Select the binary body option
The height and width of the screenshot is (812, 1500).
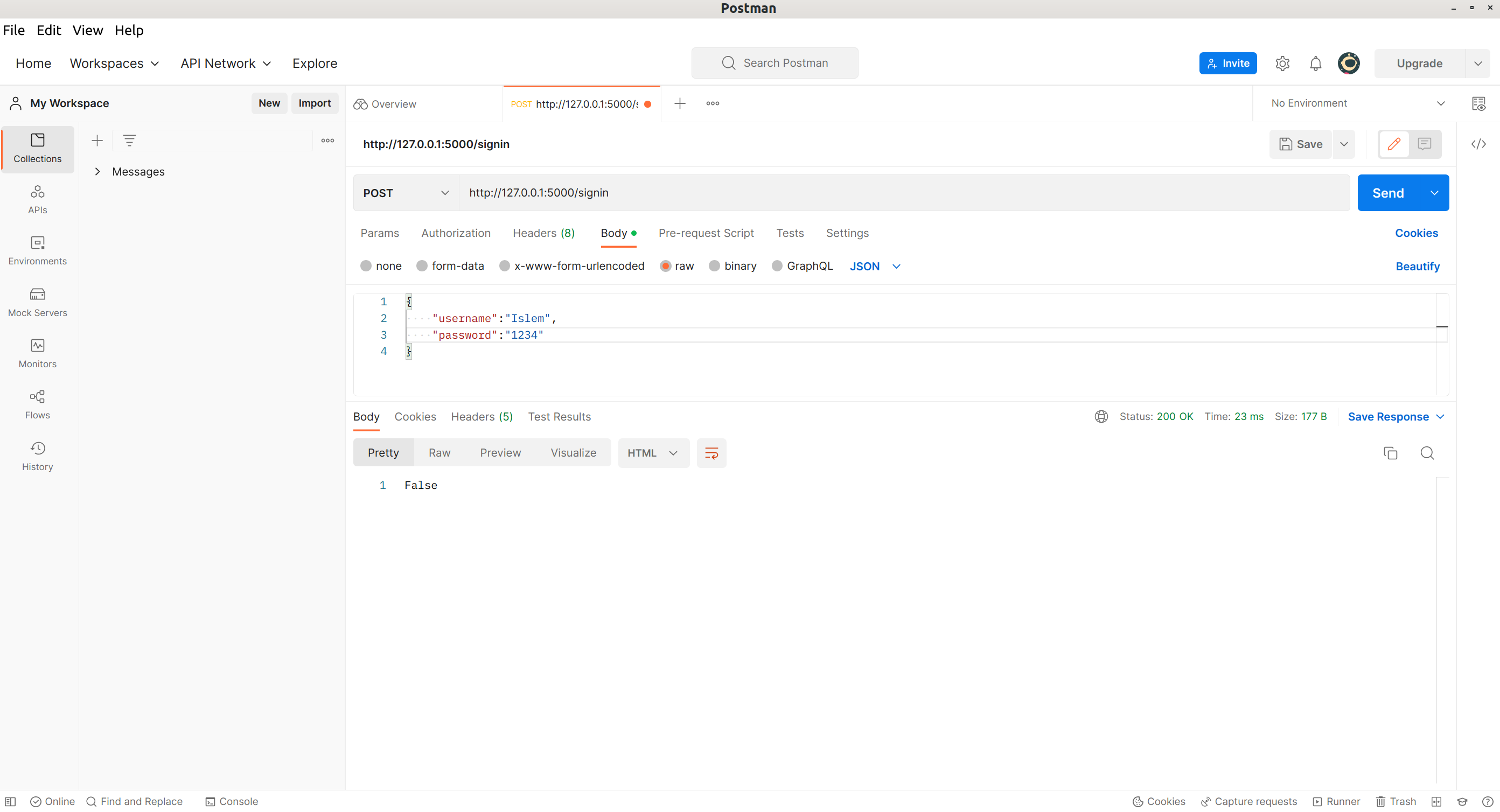[715, 266]
